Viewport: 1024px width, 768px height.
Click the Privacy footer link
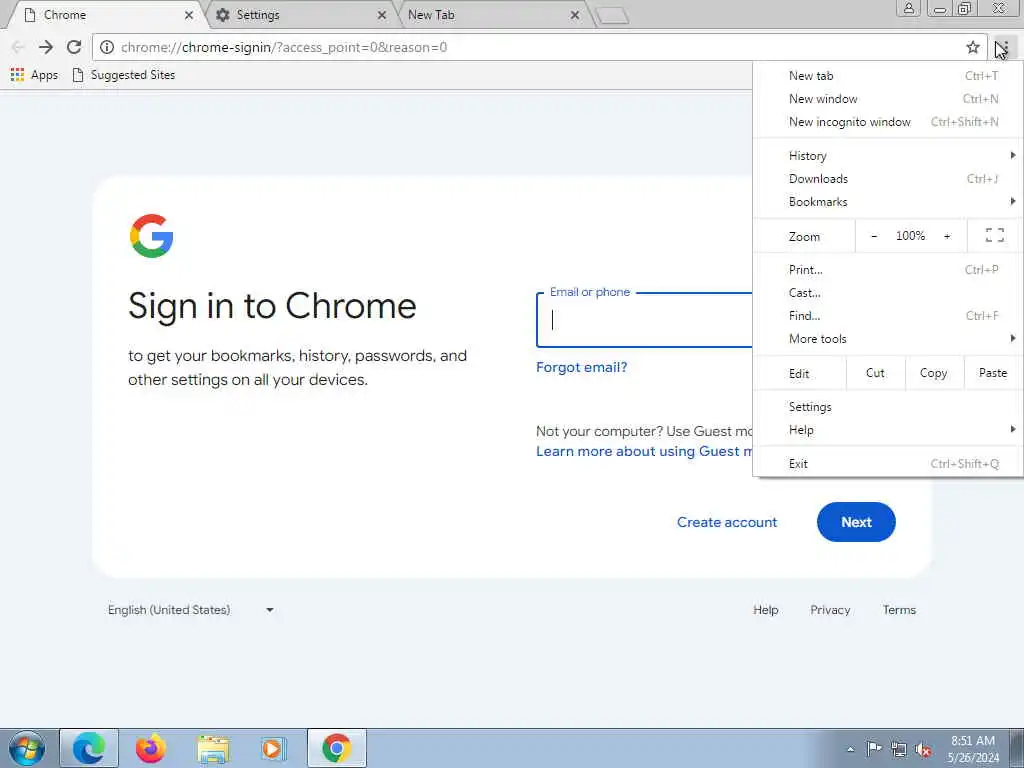(x=830, y=610)
